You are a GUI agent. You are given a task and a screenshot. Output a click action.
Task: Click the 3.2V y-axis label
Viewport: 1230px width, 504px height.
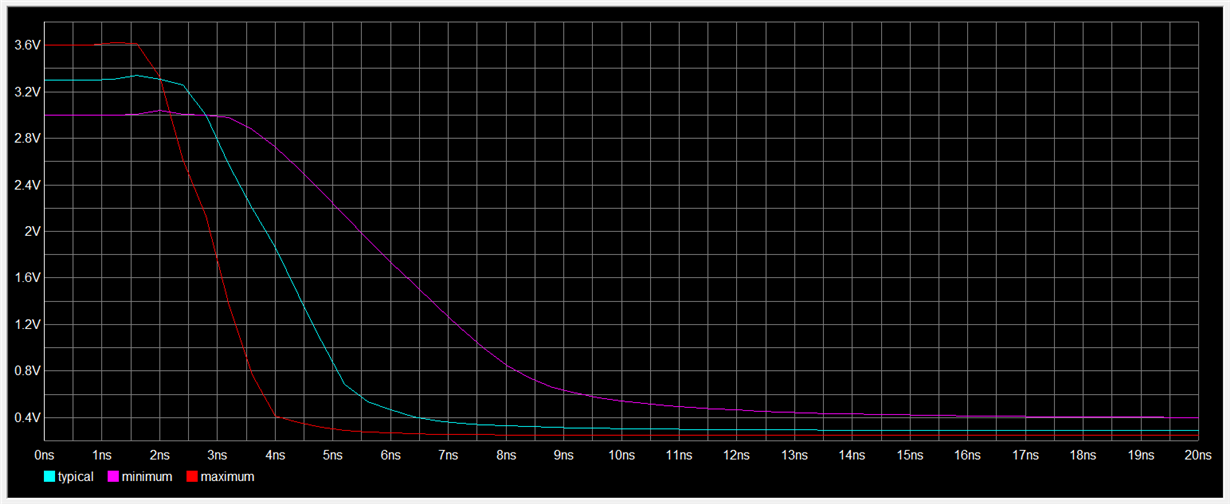pos(27,92)
